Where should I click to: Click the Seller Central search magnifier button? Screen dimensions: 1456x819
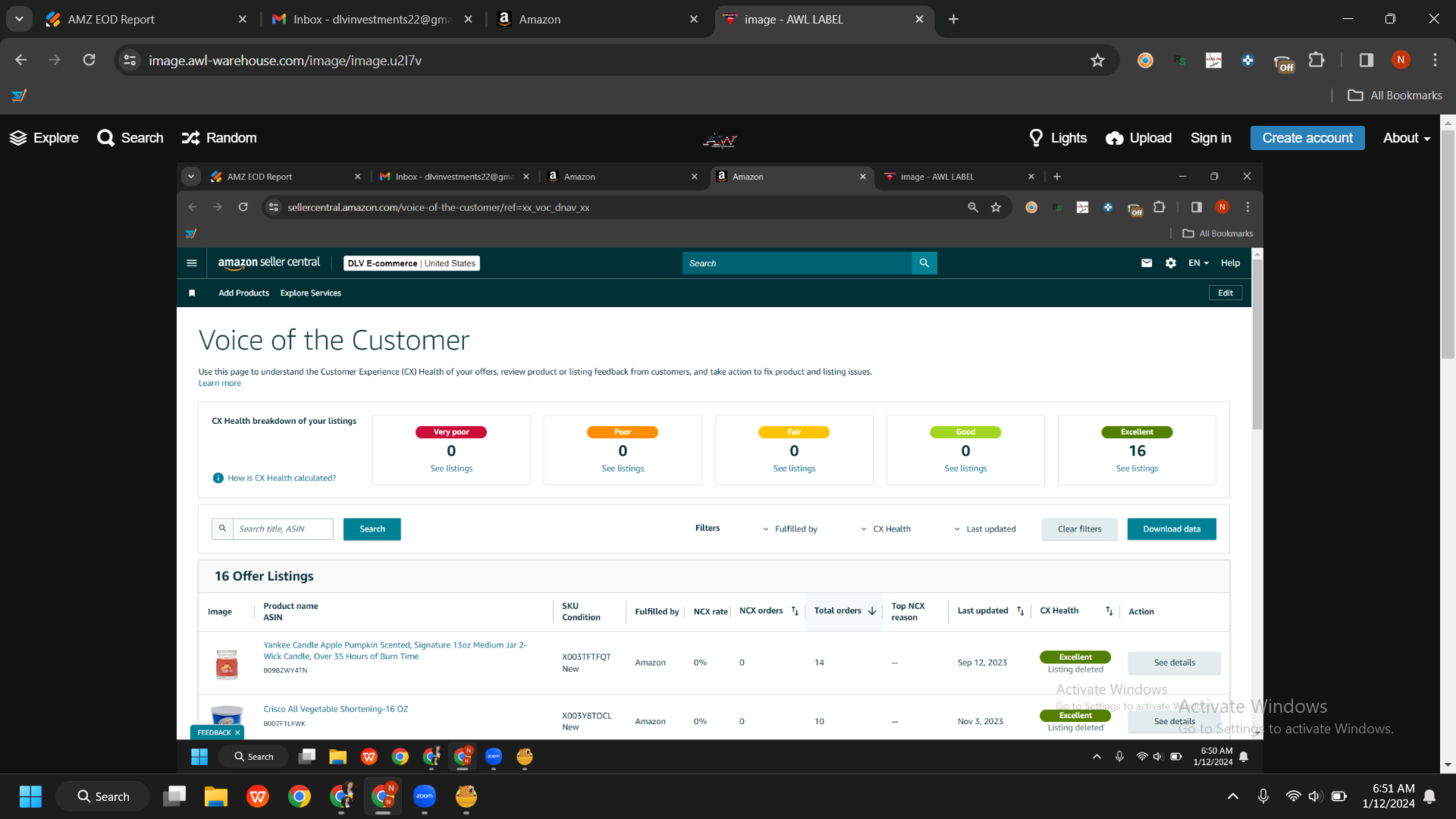(924, 263)
